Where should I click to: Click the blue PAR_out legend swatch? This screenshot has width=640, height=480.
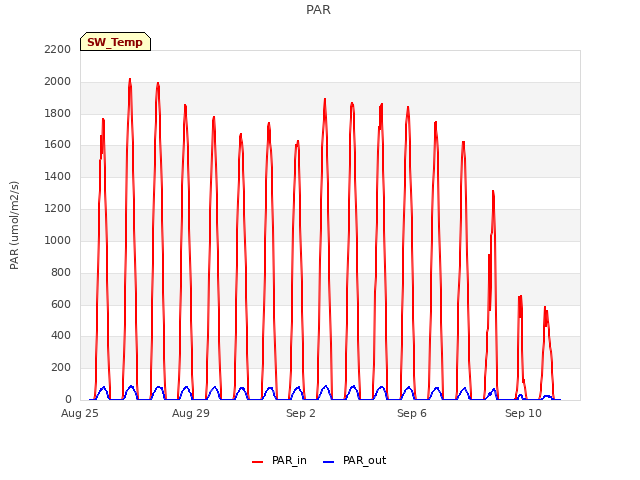[x=328, y=462]
